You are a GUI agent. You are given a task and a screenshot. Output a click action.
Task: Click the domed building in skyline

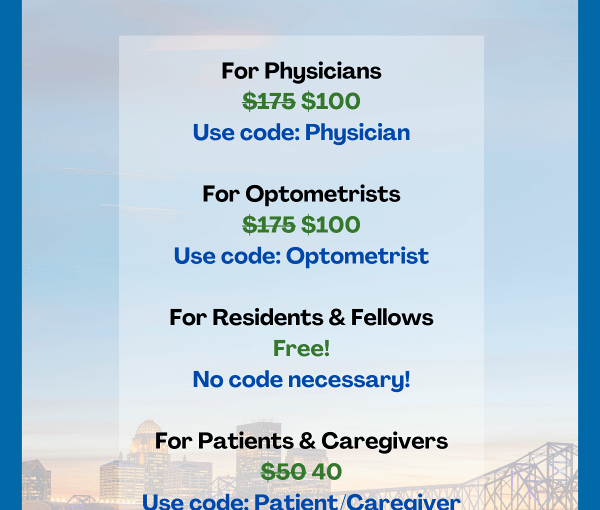pos(148,436)
